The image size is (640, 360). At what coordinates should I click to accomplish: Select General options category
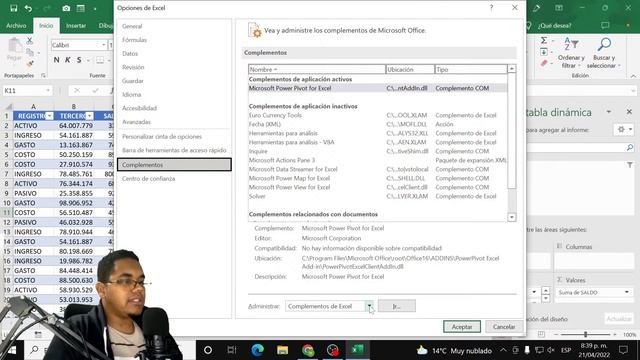tap(132, 26)
